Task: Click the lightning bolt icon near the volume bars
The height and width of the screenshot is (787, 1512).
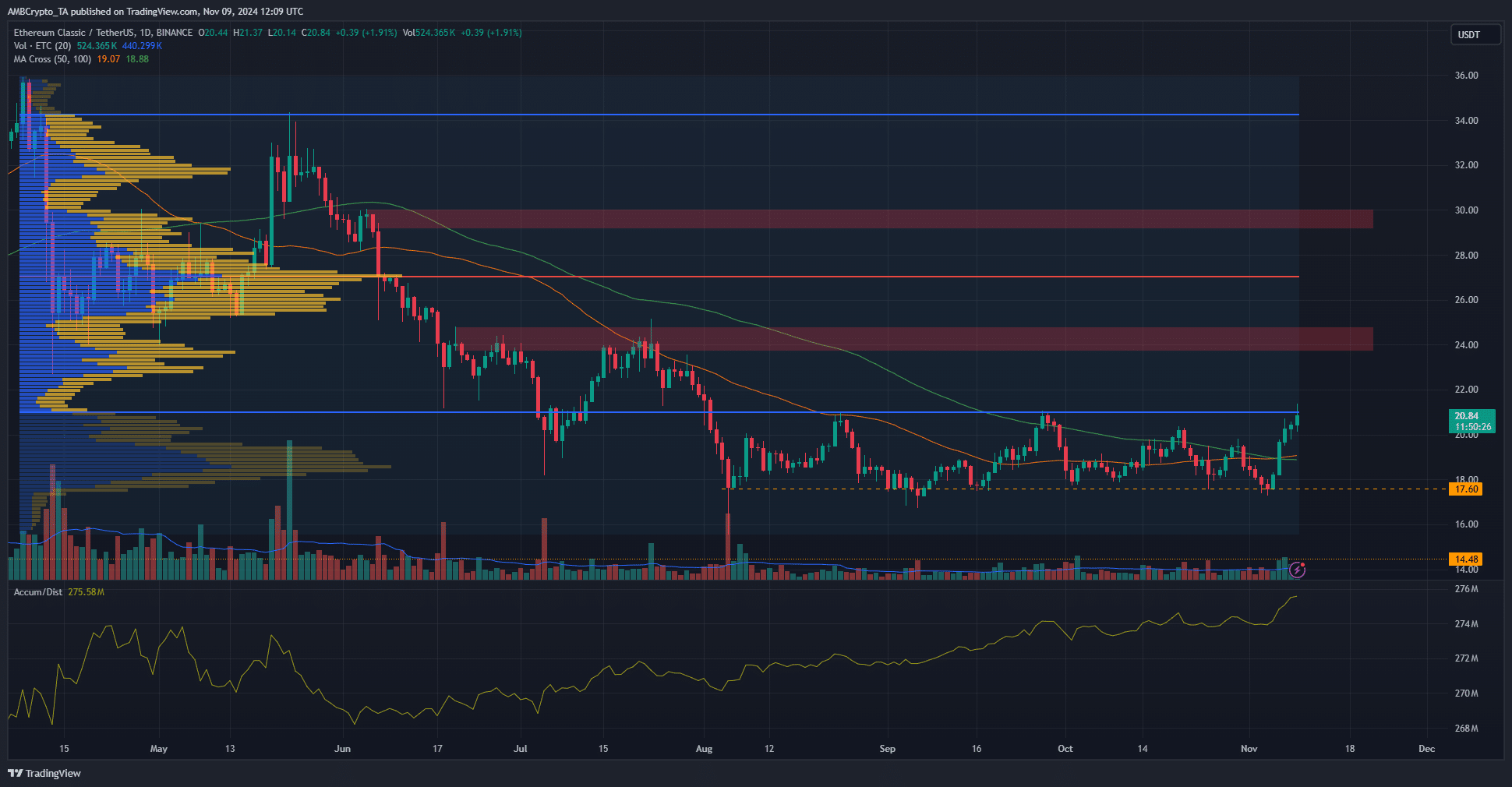Action: click(1297, 570)
